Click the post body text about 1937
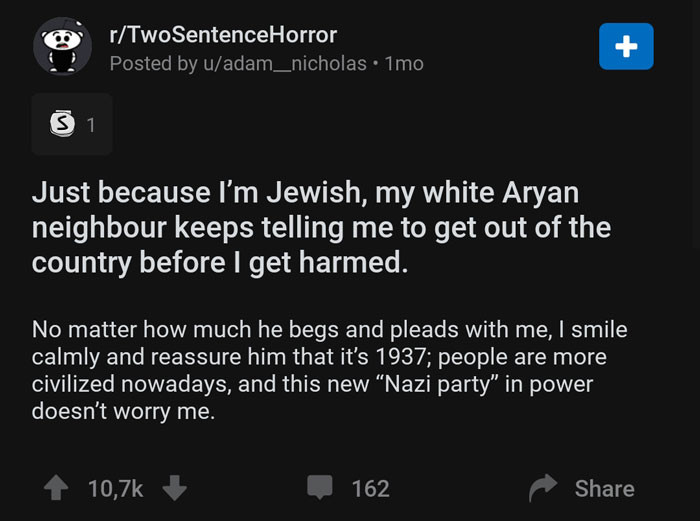700x521 pixels. [x=329, y=370]
